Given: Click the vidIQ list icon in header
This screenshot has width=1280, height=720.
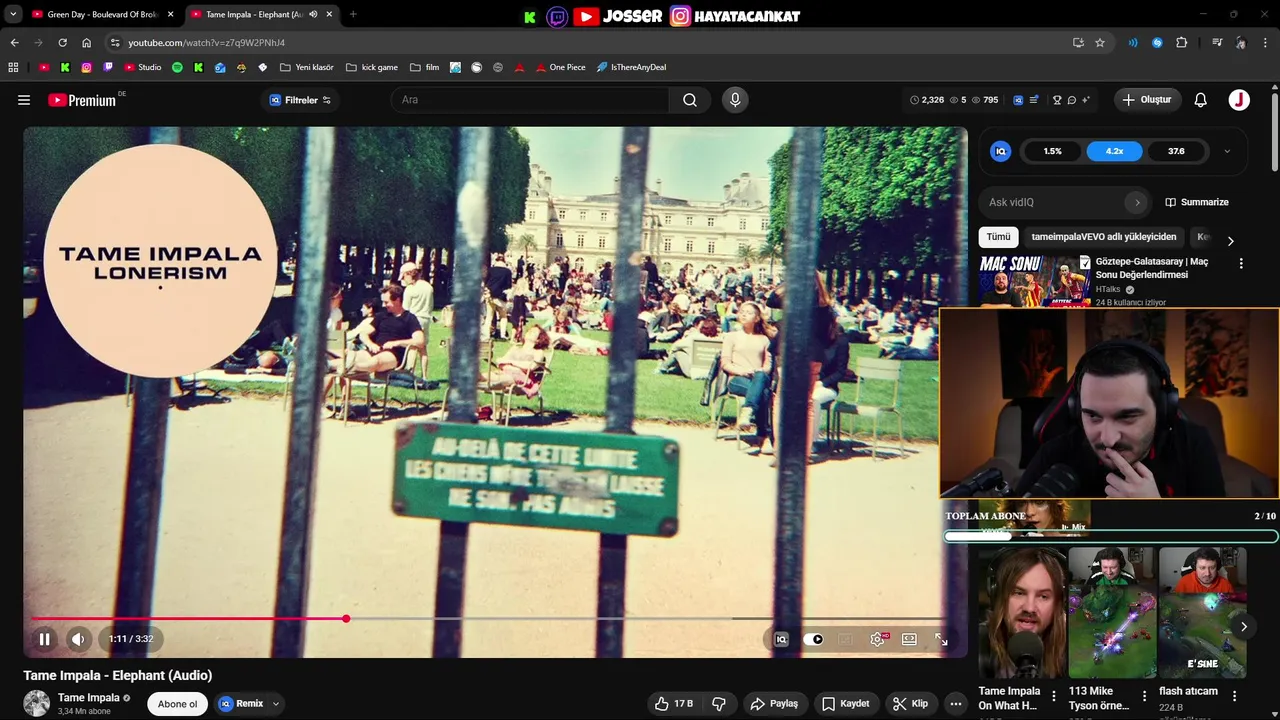Looking at the screenshot, I should (x=1034, y=100).
